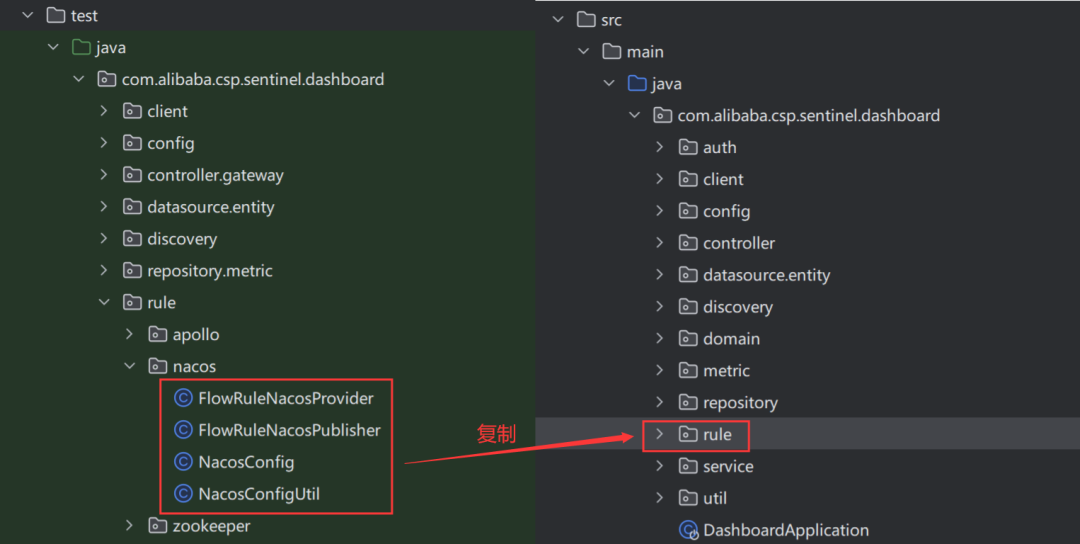Image resolution: width=1080 pixels, height=544 pixels.
Task: Expand the util package chevron
Action: click(x=660, y=498)
